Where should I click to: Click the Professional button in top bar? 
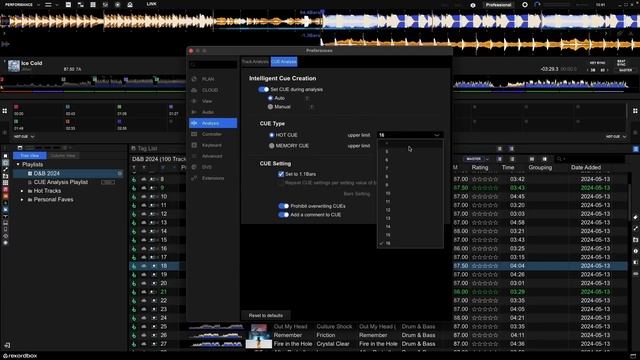[498, 5]
